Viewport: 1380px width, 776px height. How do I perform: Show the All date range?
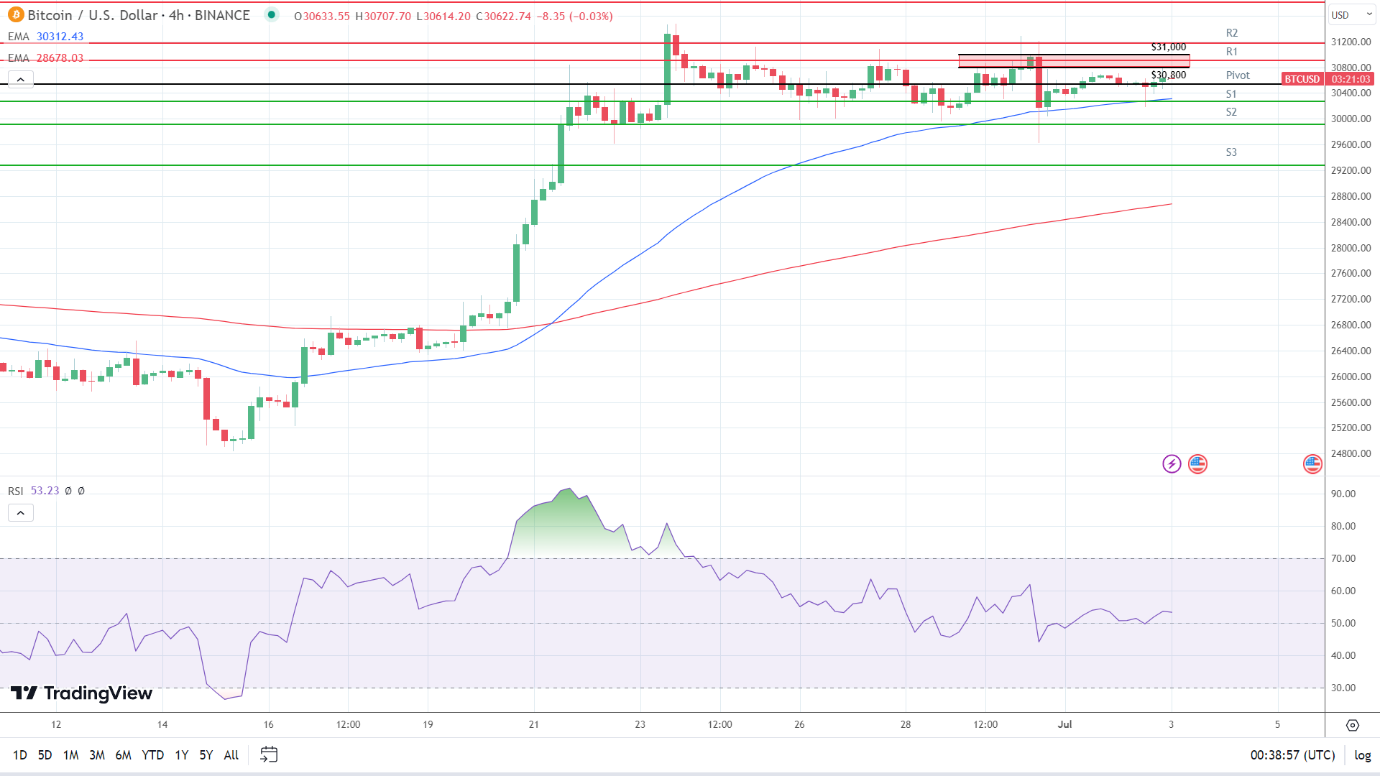tap(231, 755)
